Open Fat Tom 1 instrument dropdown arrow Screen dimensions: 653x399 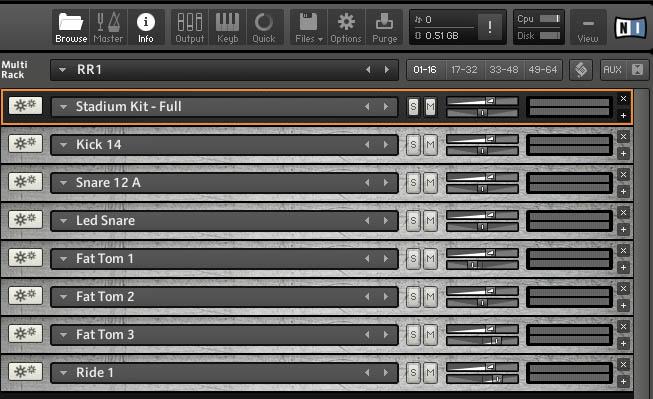pos(63,259)
